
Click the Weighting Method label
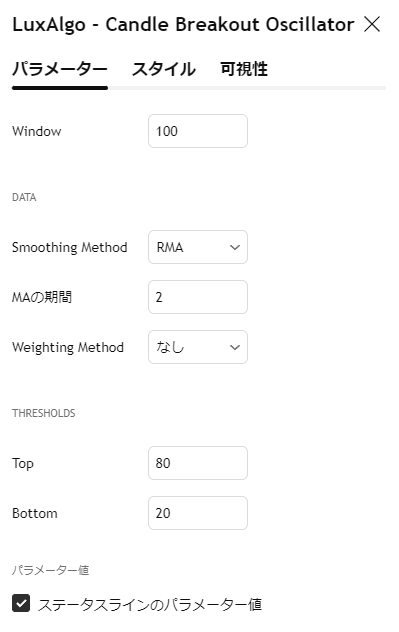[68, 347]
